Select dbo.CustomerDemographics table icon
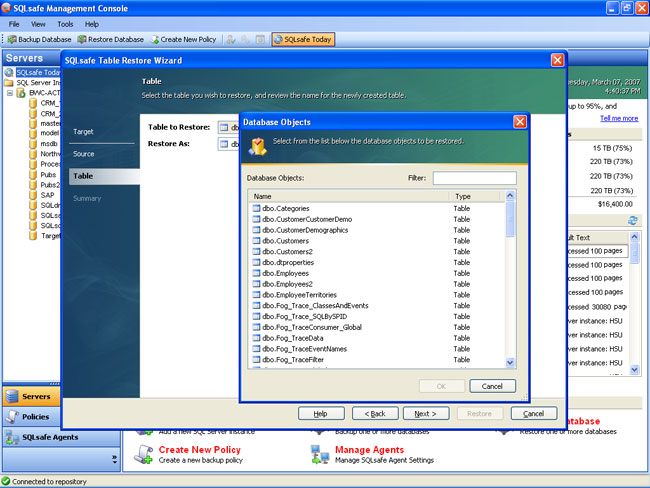 (x=256, y=230)
